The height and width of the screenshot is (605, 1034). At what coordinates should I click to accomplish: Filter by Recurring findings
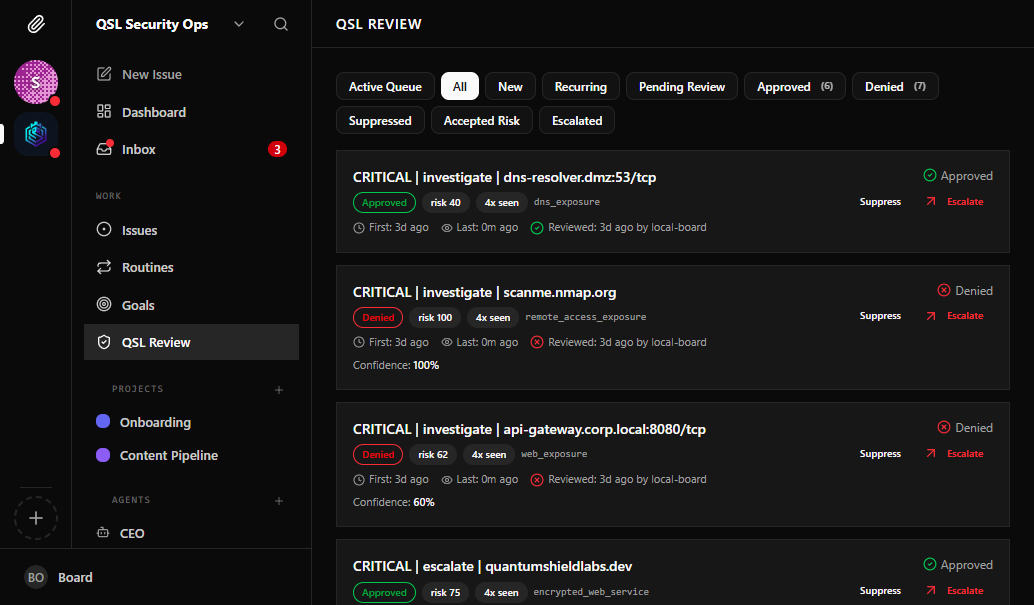580,86
